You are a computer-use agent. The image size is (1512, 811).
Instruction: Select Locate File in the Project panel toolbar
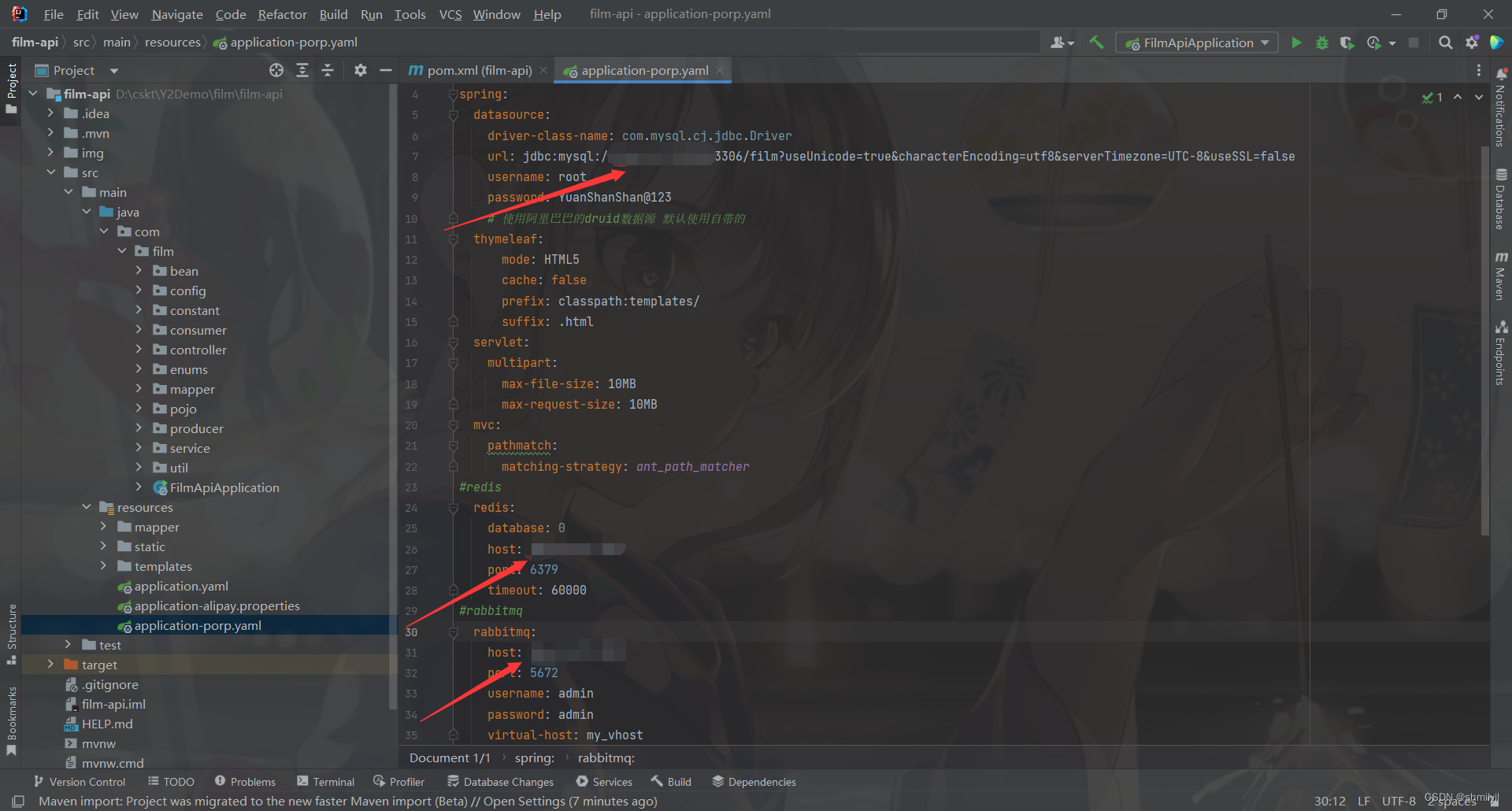point(276,70)
